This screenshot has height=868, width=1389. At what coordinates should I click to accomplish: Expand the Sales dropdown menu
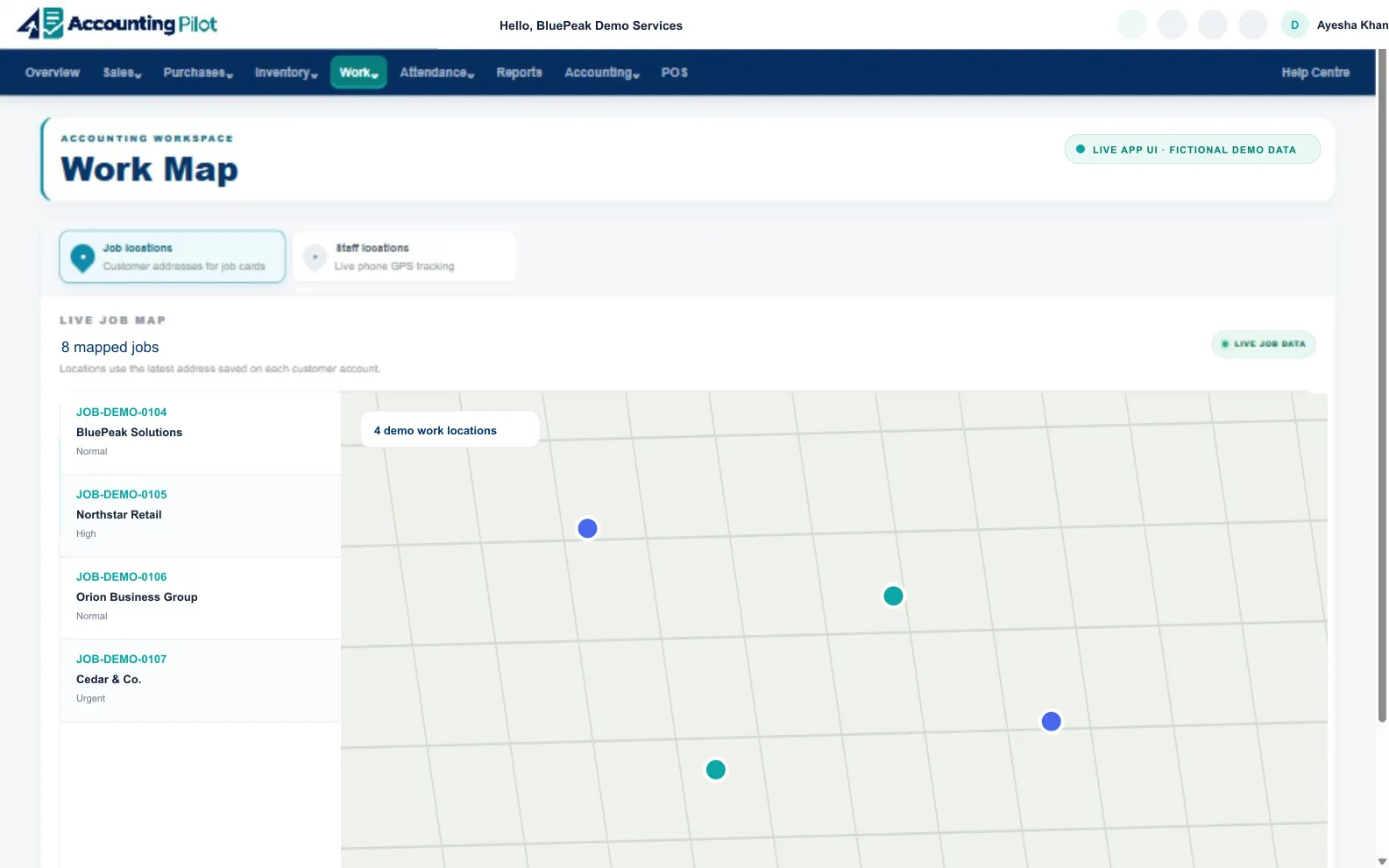122,73
